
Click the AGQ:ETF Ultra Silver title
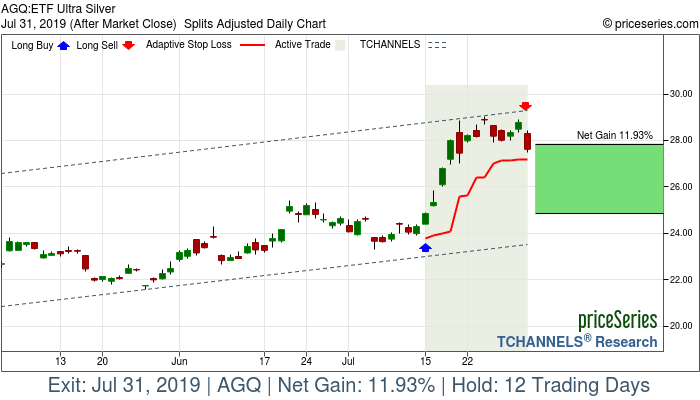[59, 8]
